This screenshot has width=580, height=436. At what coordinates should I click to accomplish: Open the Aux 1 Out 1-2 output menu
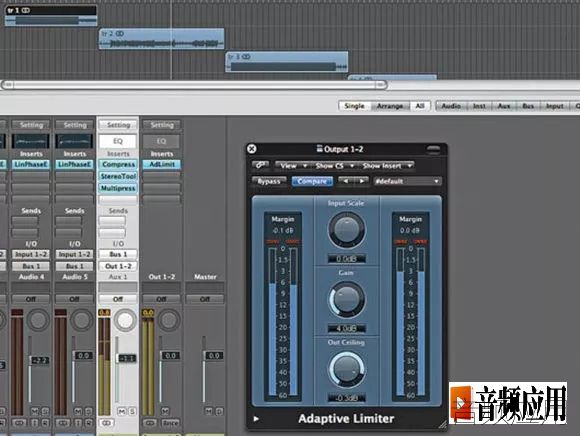pyautogui.click(x=118, y=266)
